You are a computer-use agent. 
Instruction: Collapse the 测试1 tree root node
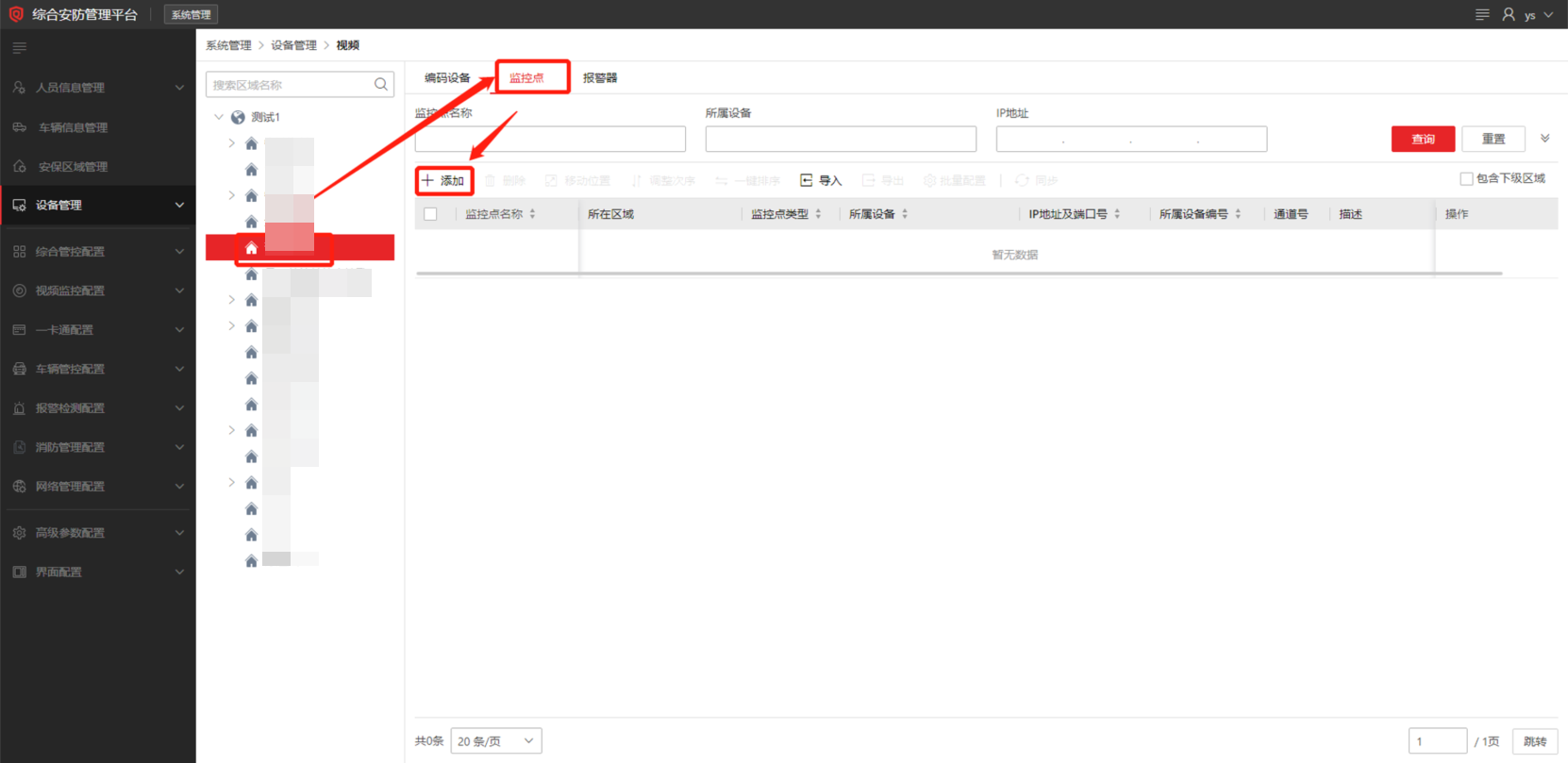click(x=219, y=117)
